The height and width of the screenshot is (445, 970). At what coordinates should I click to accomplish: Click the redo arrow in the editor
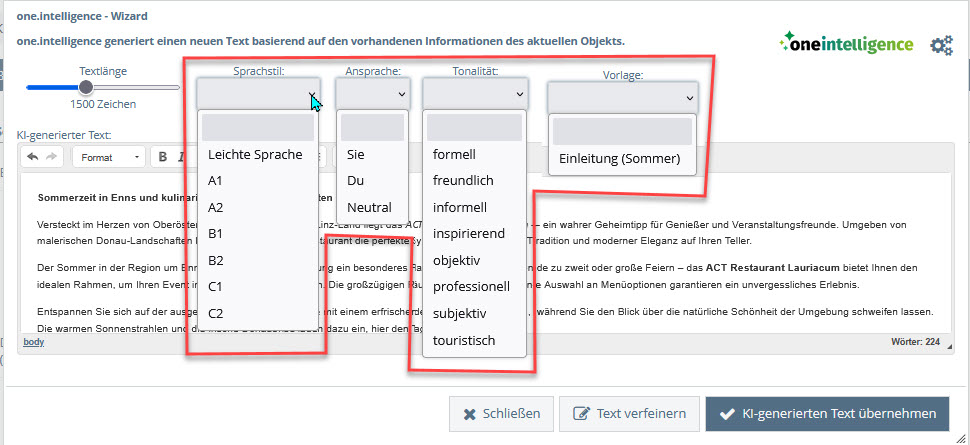click(x=51, y=157)
